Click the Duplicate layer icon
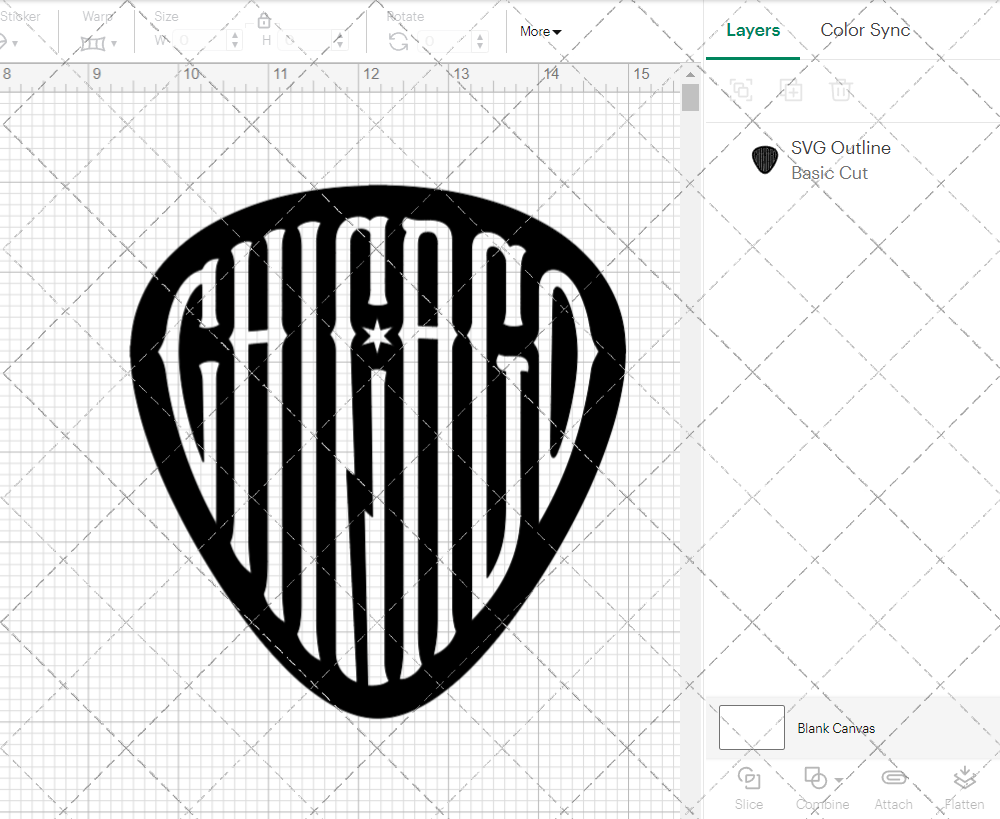This screenshot has width=1000, height=819. (791, 90)
